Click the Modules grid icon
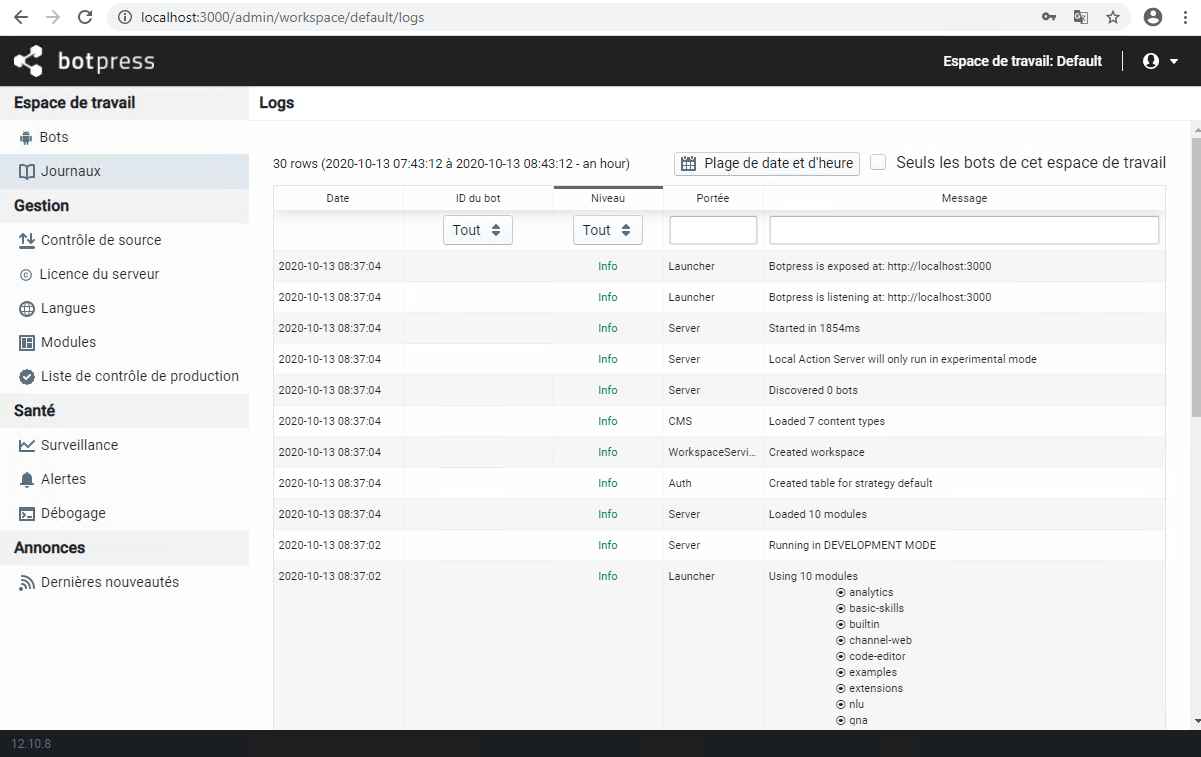Viewport: 1201px width, 757px height. click(26, 342)
